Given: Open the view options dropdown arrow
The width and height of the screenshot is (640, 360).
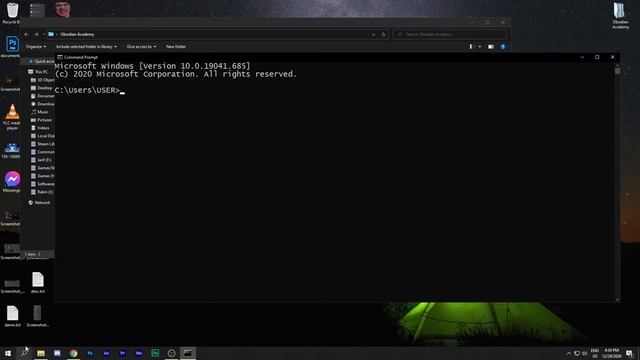Looking at the screenshot, I should (480, 47).
